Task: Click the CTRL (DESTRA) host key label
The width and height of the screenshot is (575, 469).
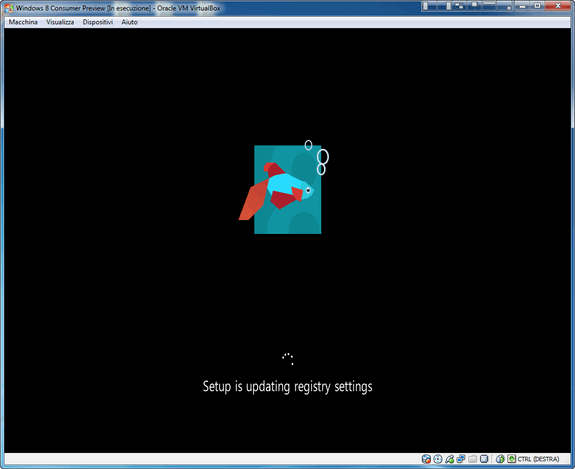Action: (538, 459)
